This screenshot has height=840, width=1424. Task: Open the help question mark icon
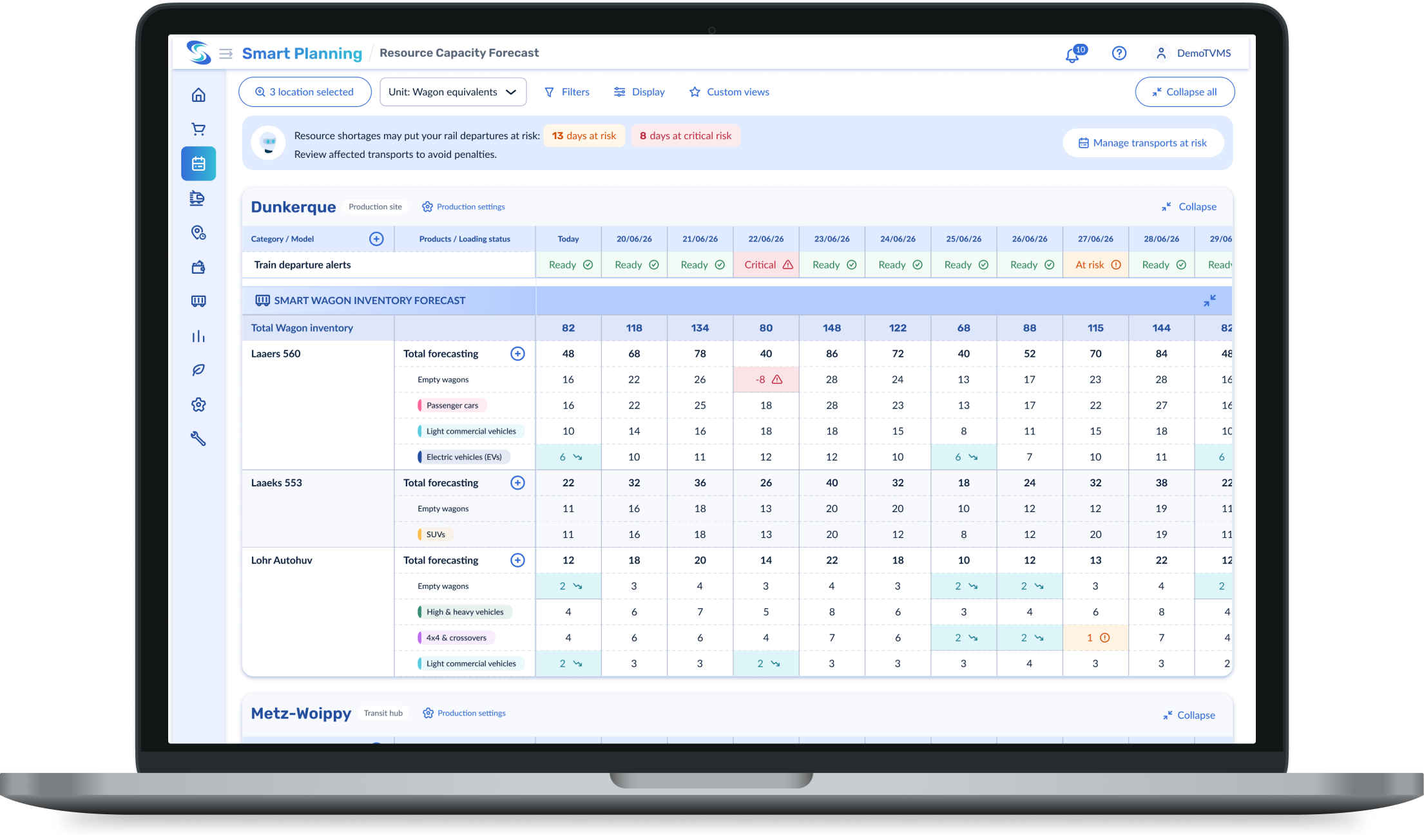(x=1119, y=53)
